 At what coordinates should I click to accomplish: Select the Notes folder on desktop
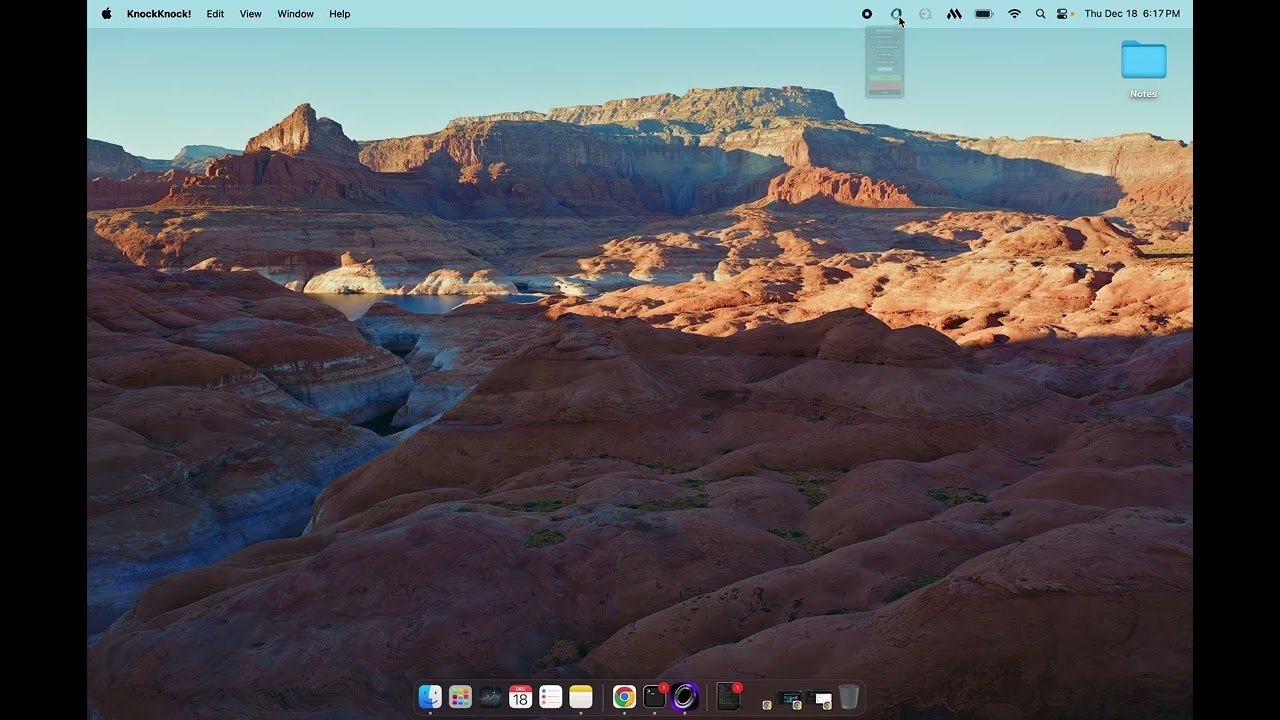1143,62
